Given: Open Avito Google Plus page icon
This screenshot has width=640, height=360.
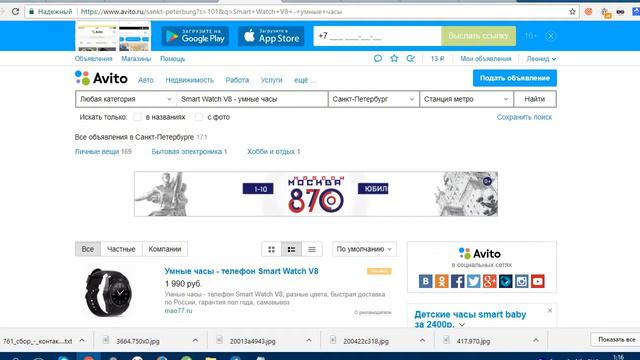Looking at the screenshot, I should tap(489, 281).
